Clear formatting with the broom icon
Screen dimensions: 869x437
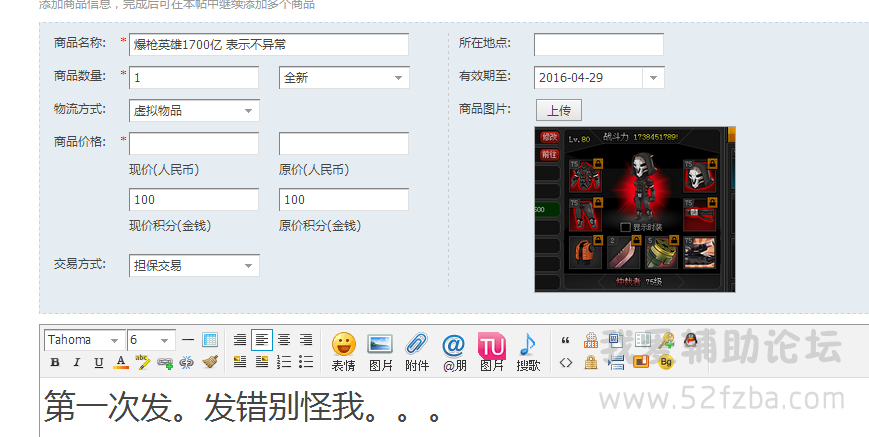coord(209,362)
